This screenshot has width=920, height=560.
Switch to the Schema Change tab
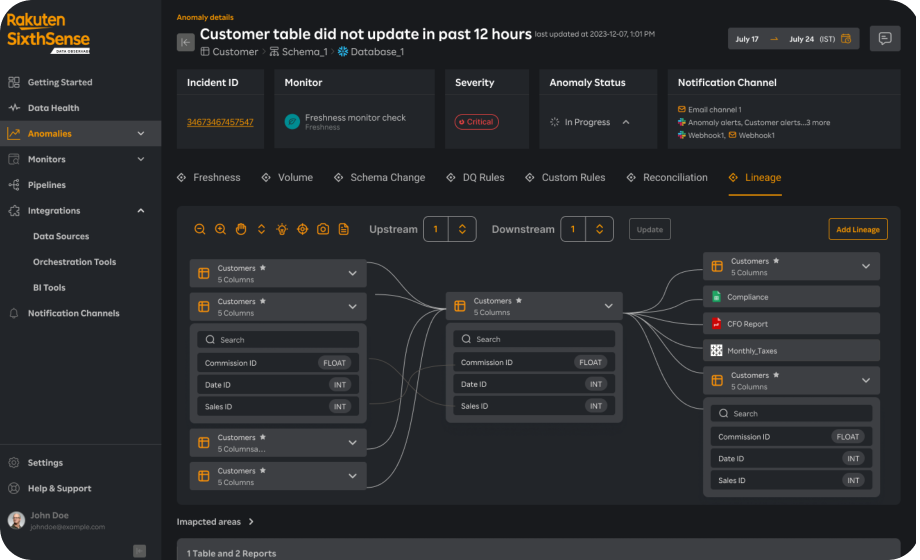(x=380, y=178)
